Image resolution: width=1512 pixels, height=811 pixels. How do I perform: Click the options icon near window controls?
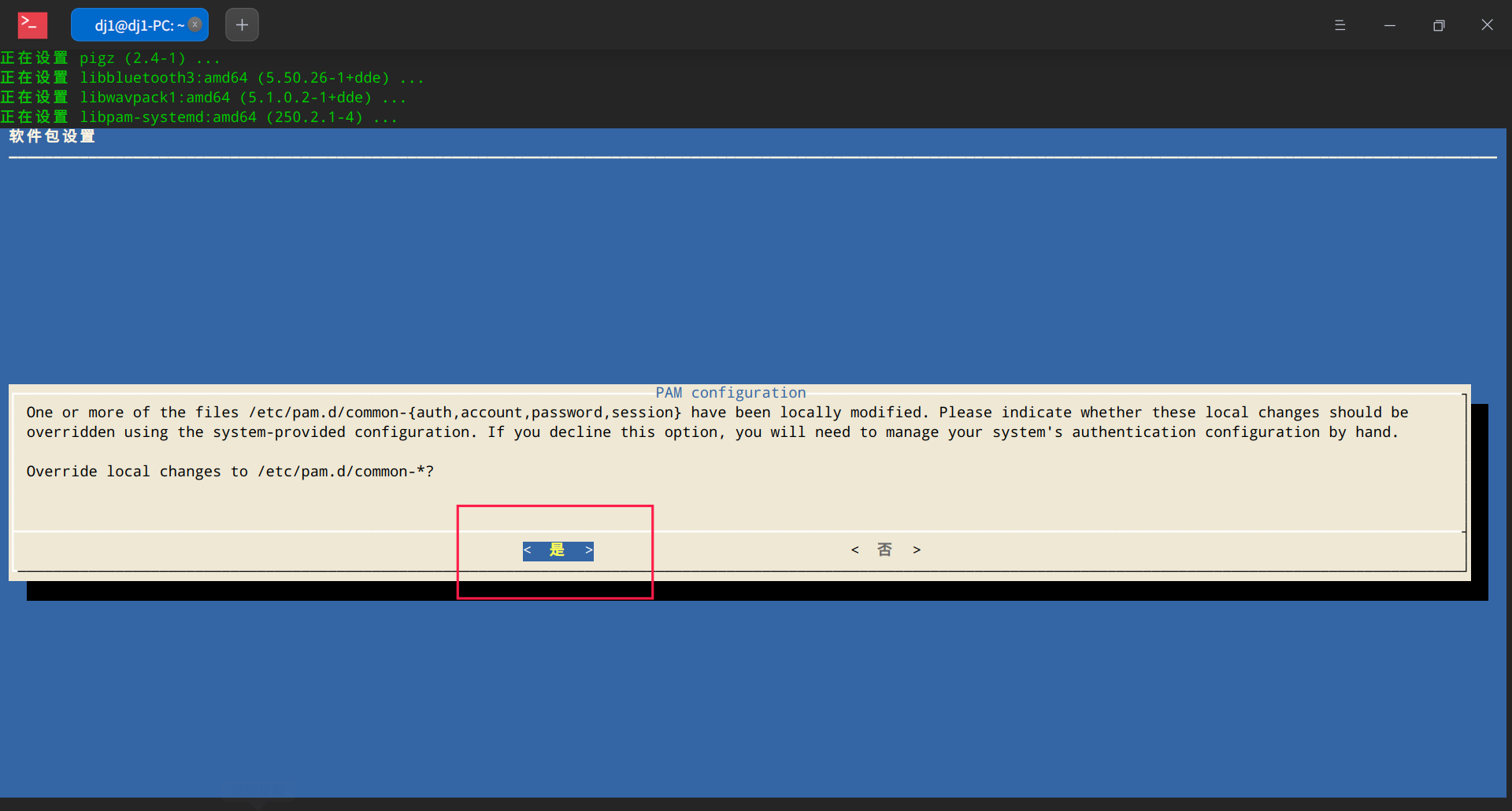pos(1341,24)
